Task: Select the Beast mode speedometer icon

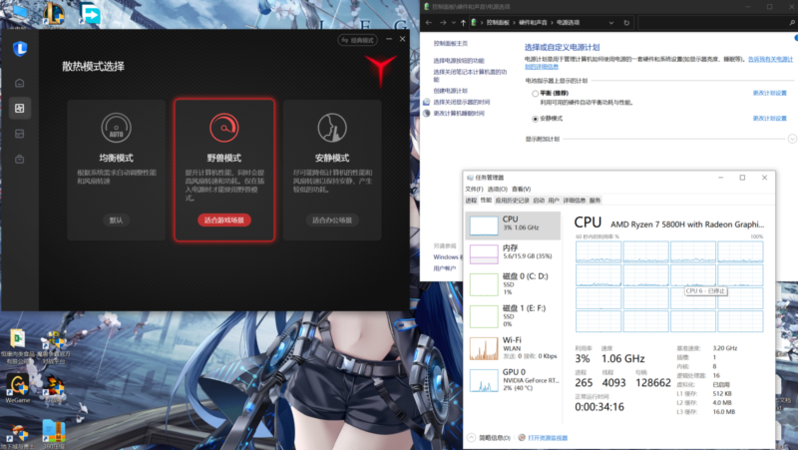Action: (224, 128)
